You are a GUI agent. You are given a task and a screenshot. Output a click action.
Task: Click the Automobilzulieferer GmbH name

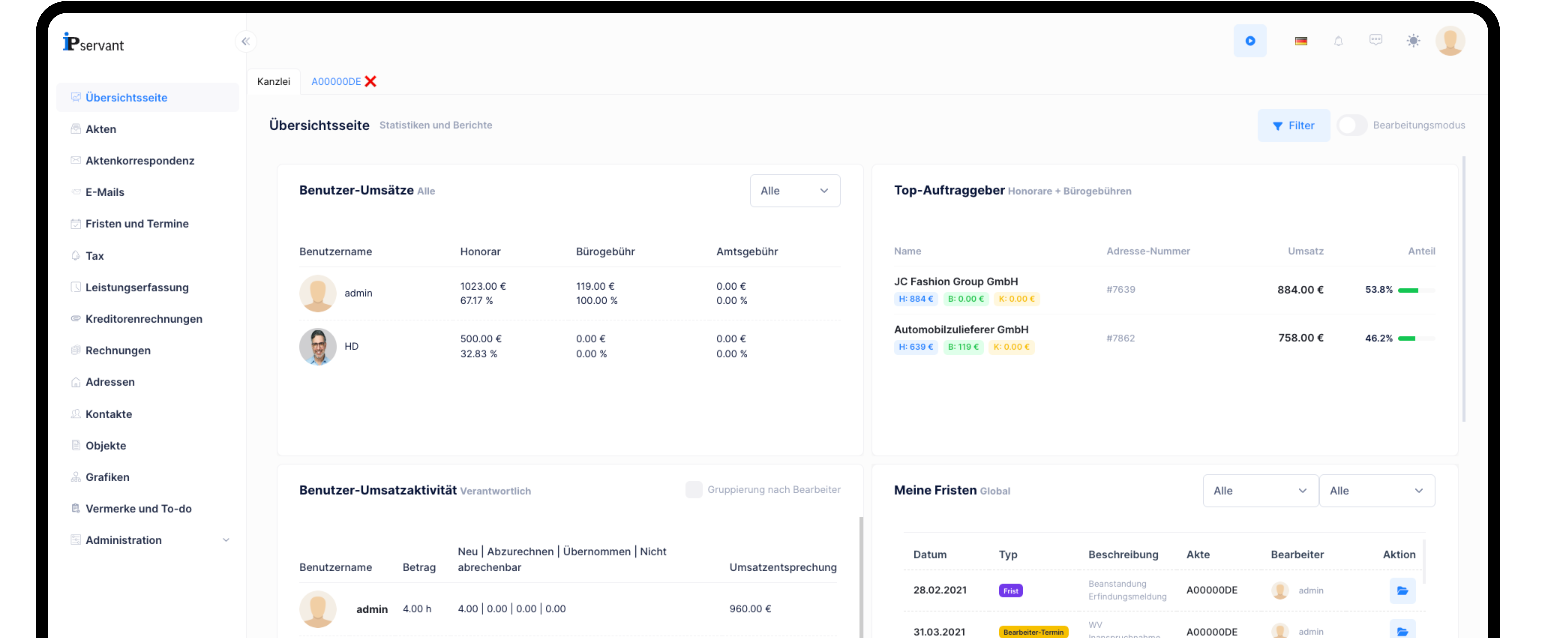point(961,330)
